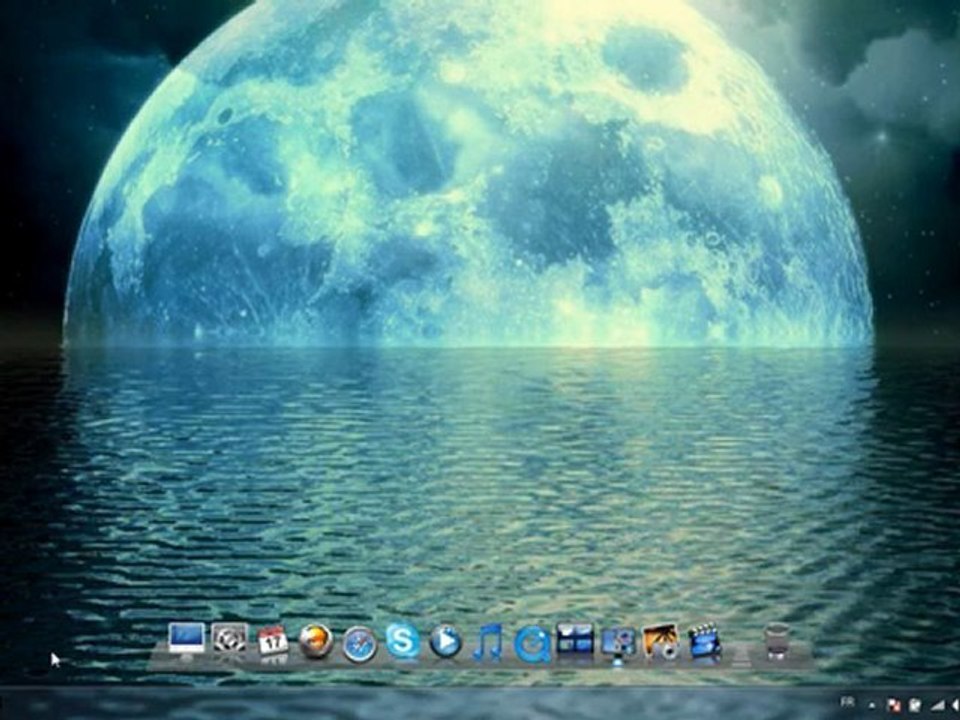Open the sunset photo viewer icon
The height and width of the screenshot is (720, 960).
[661, 641]
